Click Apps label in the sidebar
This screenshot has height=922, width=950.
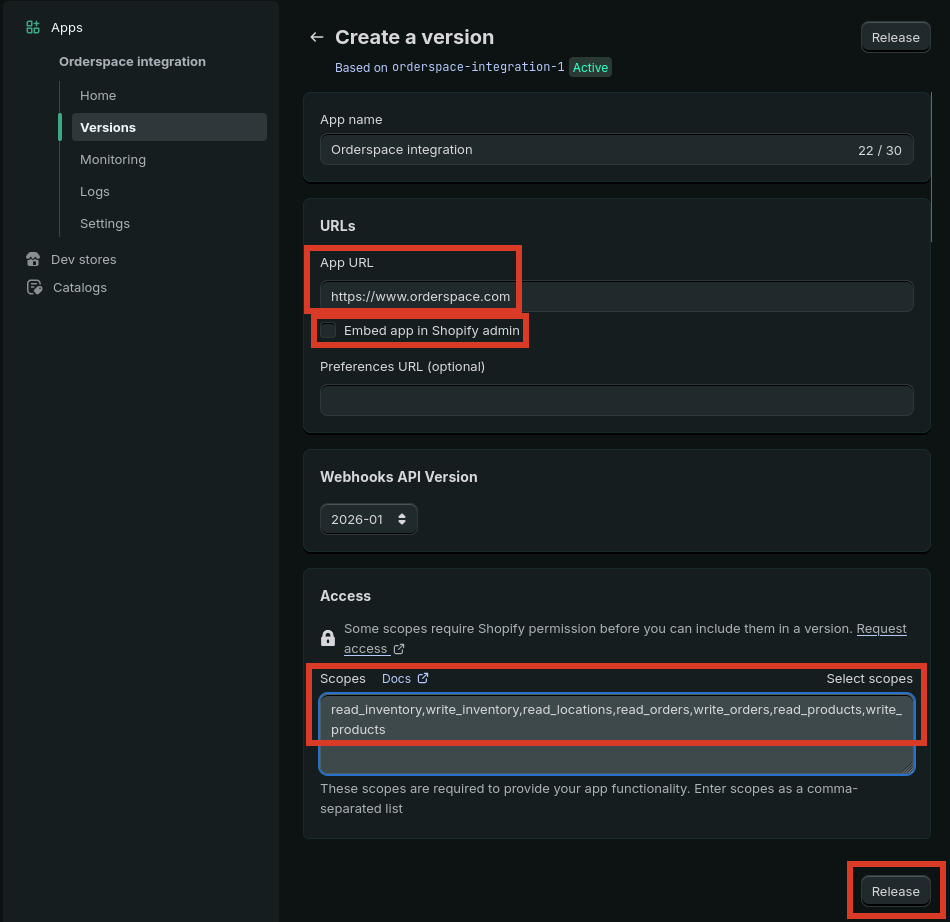[67, 28]
